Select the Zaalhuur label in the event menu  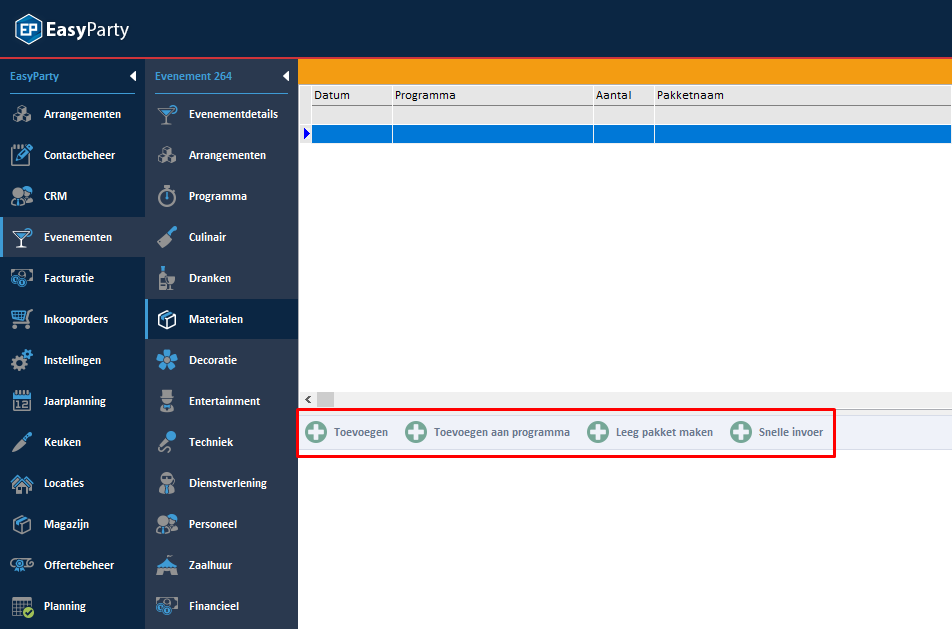[210, 565]
